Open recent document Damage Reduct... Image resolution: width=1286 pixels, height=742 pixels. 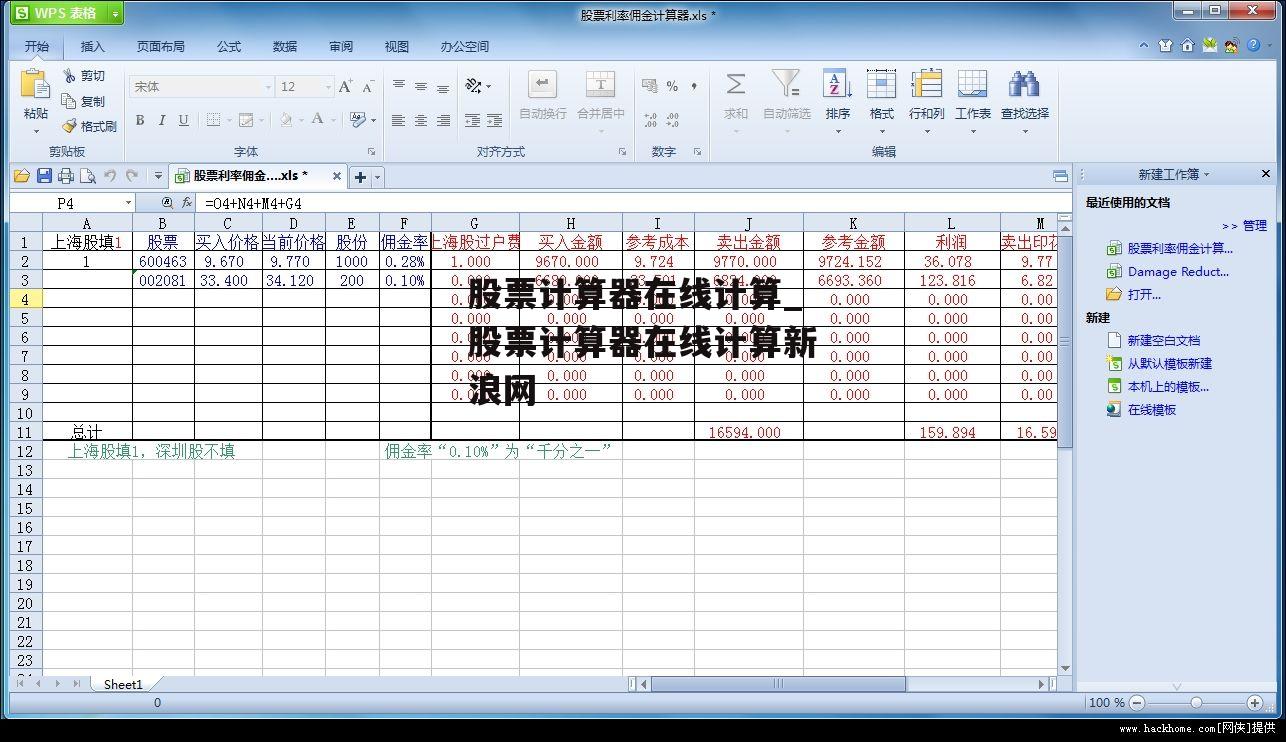(1178, 271)
